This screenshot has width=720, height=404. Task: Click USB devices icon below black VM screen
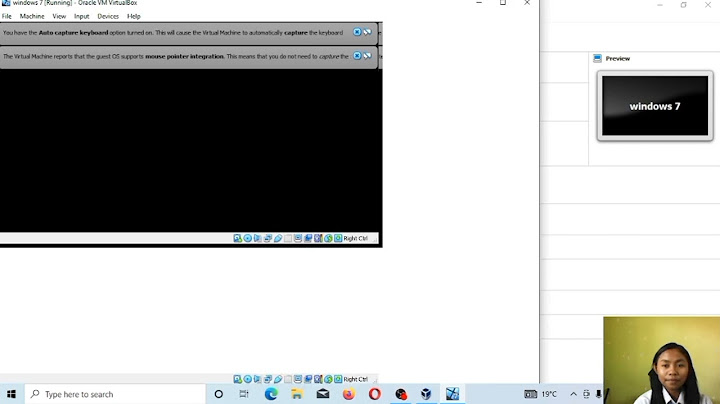point(278,238)
